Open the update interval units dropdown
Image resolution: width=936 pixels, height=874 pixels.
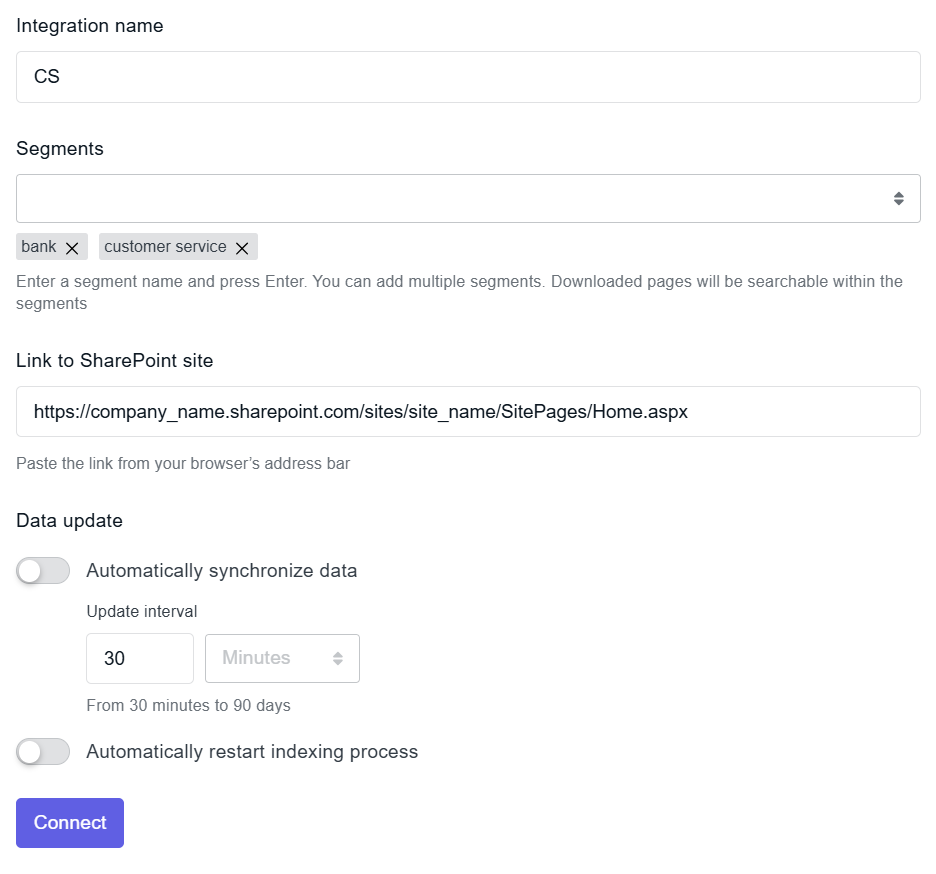click(282, 658)
